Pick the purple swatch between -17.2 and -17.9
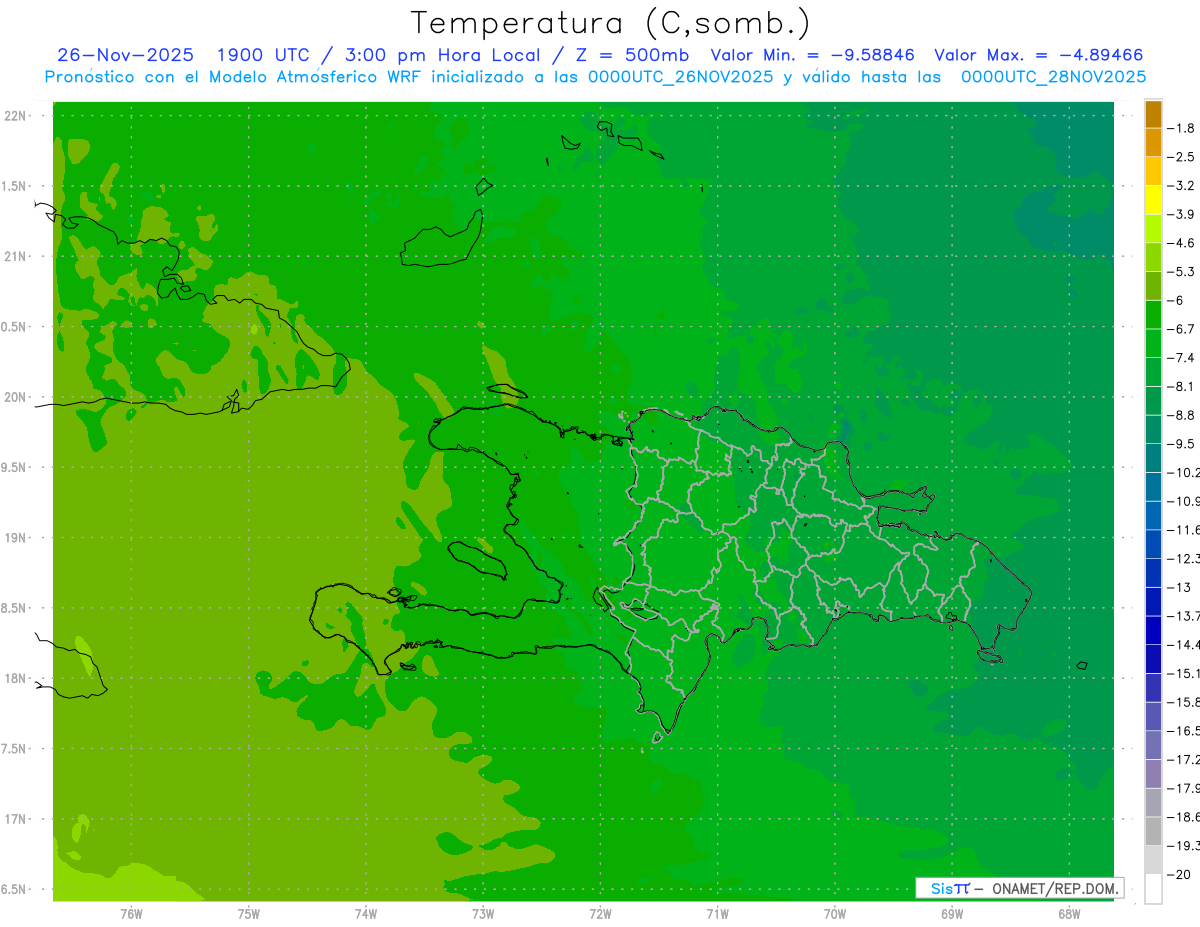Image resolution: width=1200 pixels, height=927 pixels. (x=1153, y=774)
